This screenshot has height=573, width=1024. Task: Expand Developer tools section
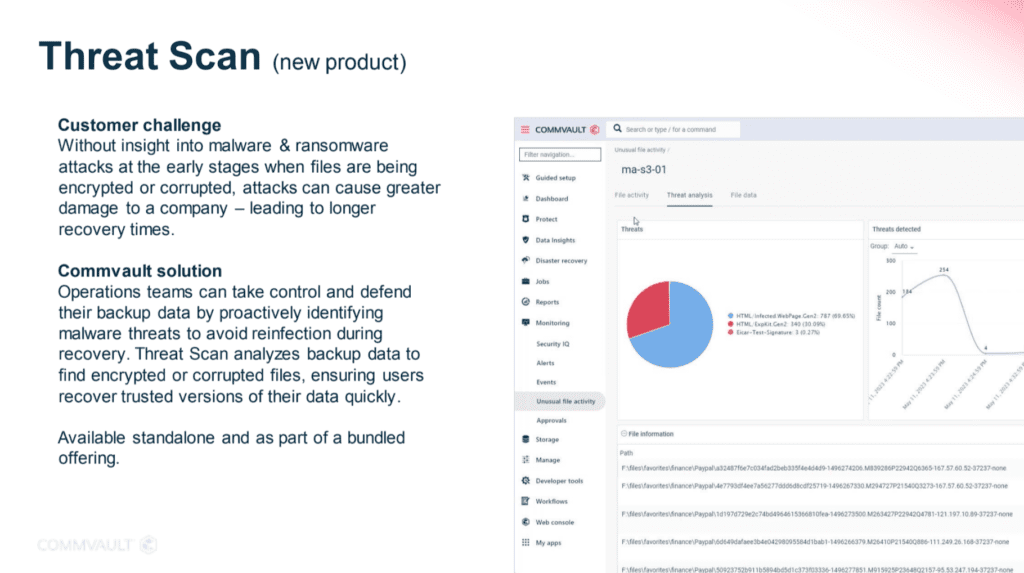click(559, 481)
